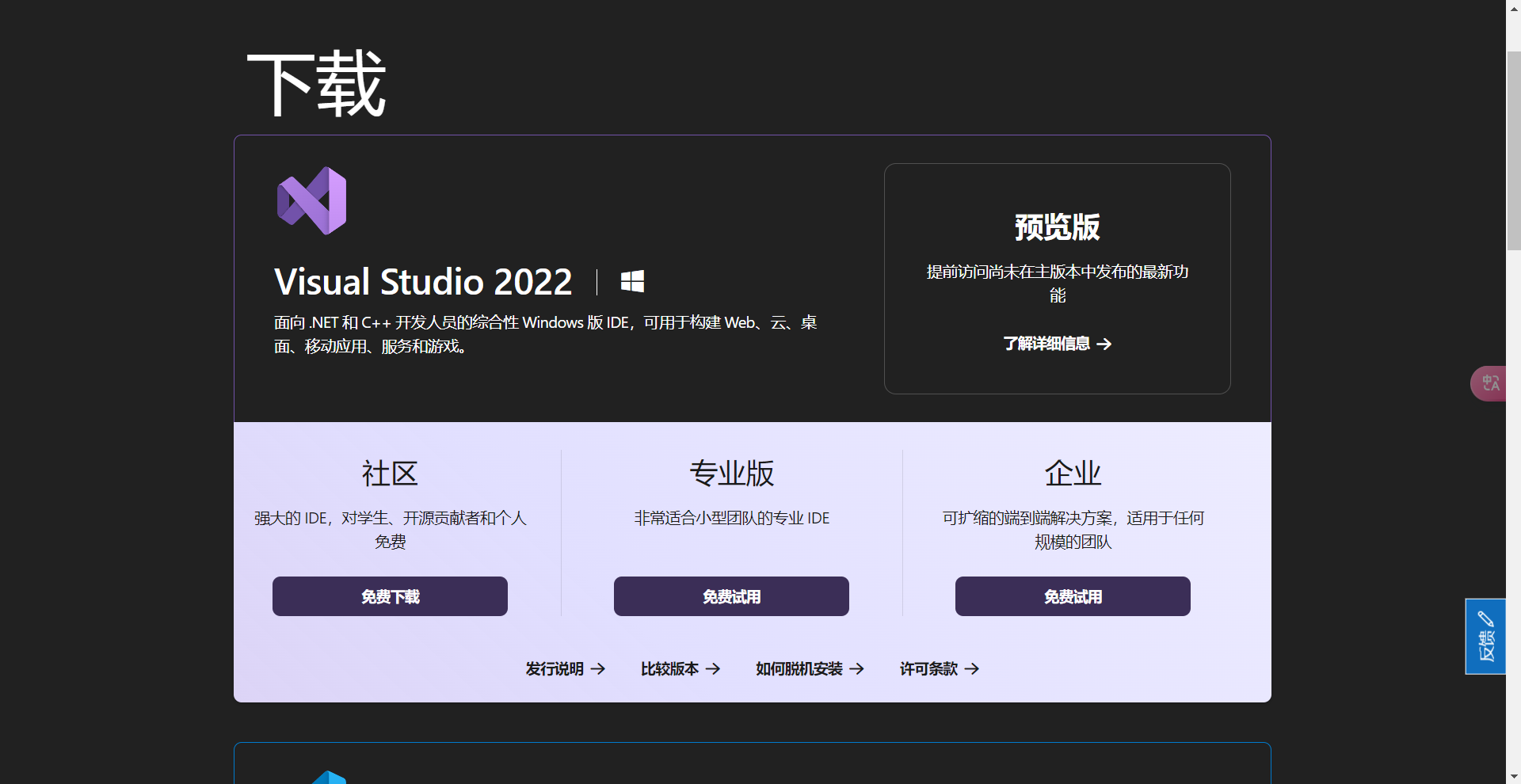Click 免费下载 for the 社区 edition
The height and width of the screenshot is (784, 1521).
(x=390, y=596)
